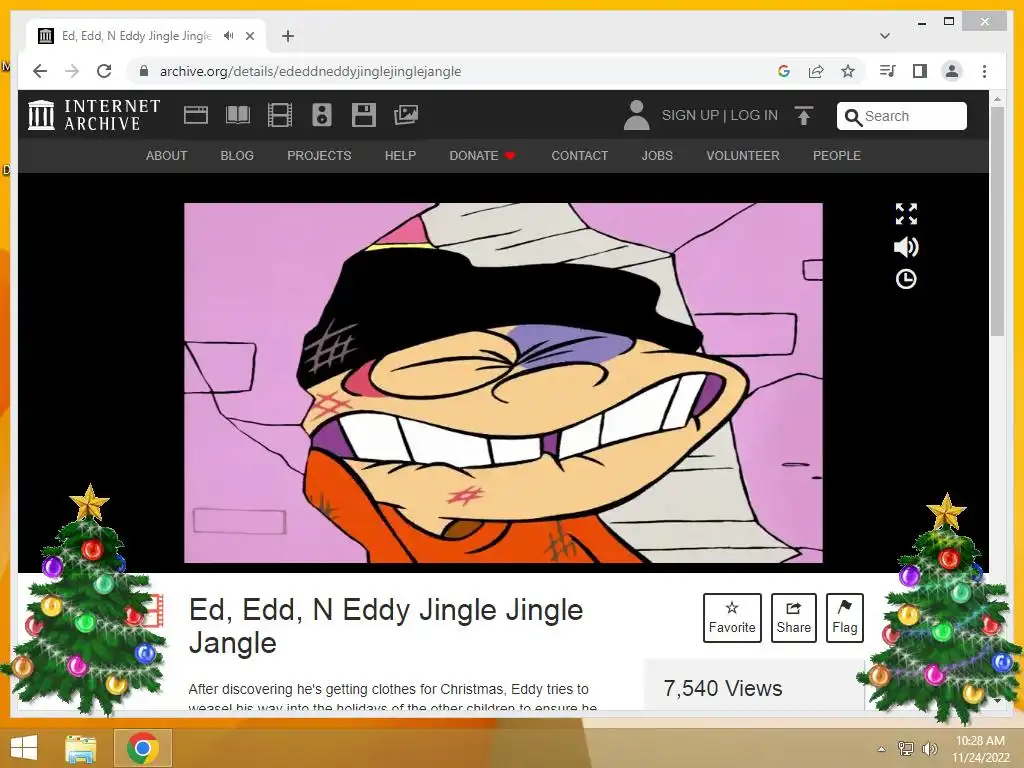This screenshot has width=1024, height=768.
Task: Click the video frame to play/pause
Action: pyautogui.click(x=503, y=383)
